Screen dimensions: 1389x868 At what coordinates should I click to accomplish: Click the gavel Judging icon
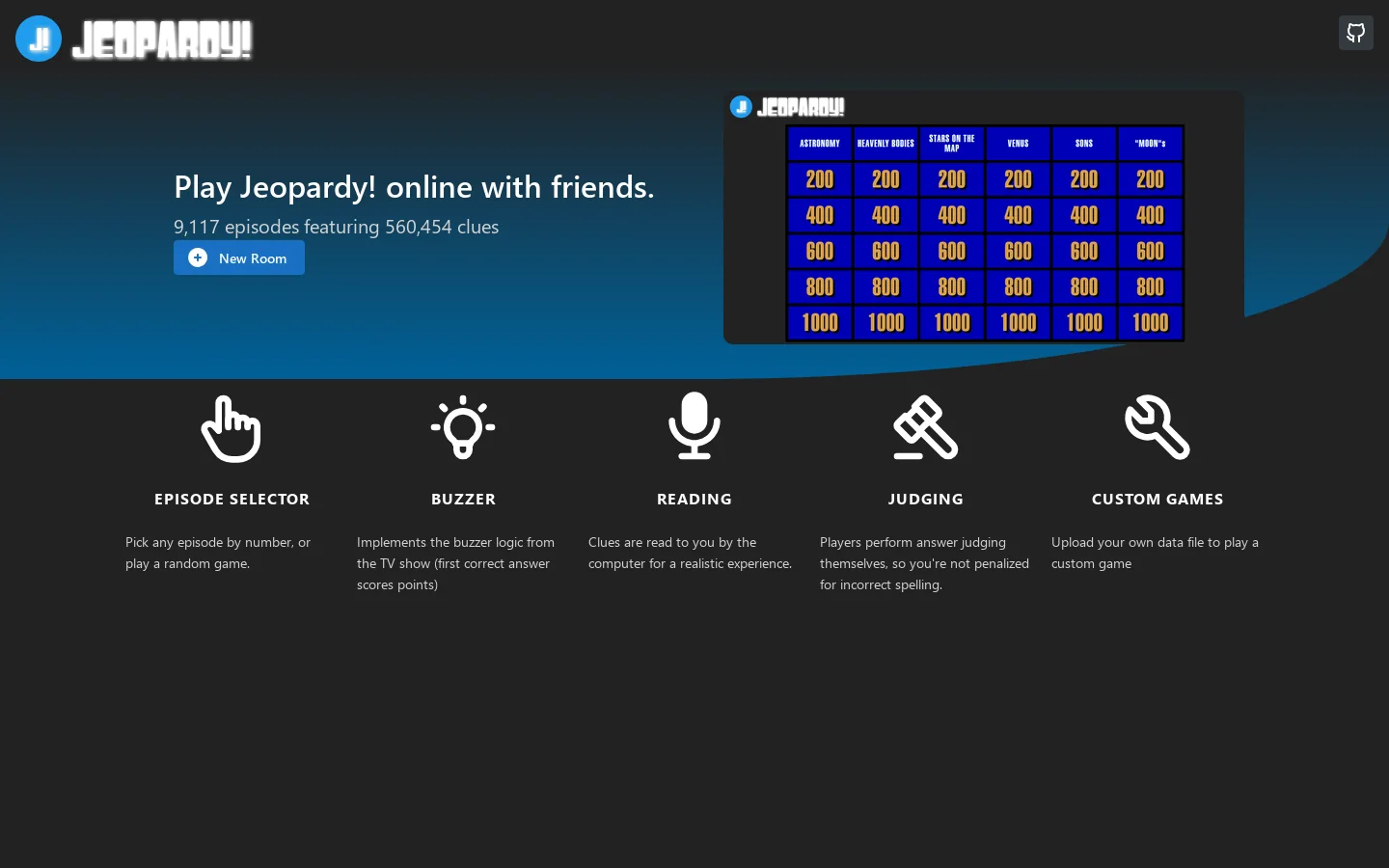pyautogui.click(x=926, y=427)
